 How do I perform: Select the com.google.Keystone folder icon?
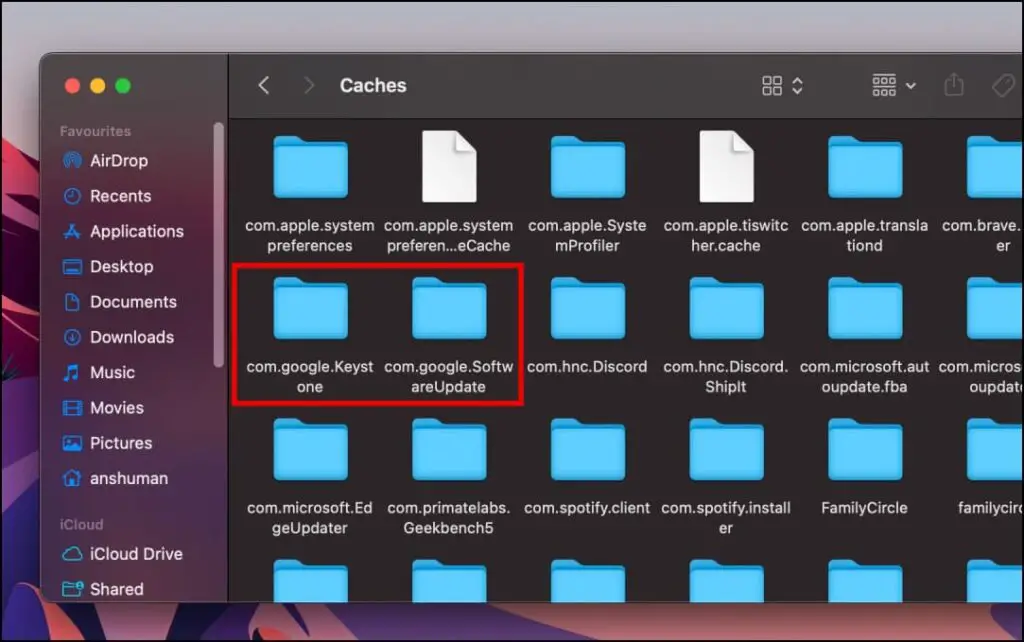tap(310, 308)
